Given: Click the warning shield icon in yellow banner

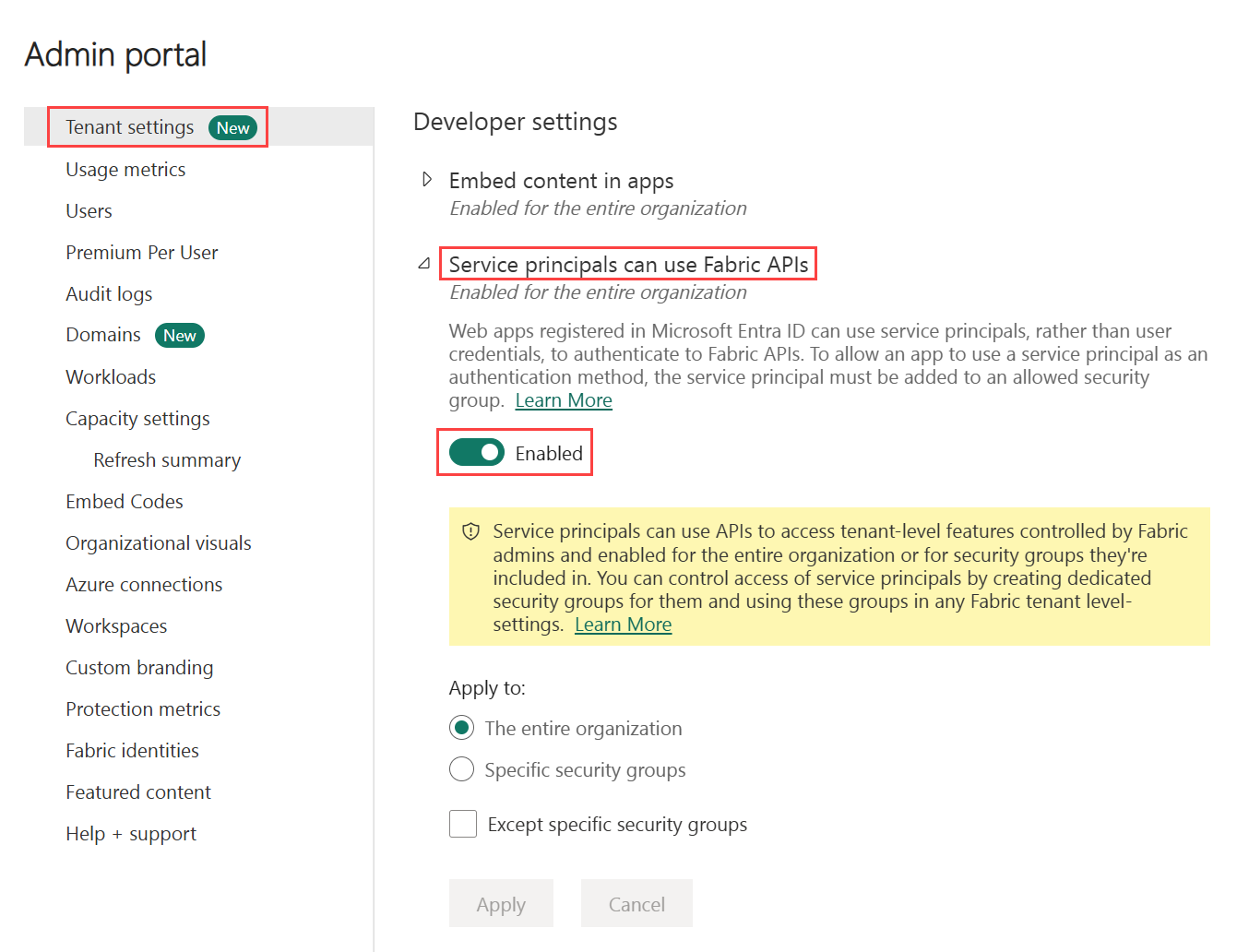Looking at the screenshot, I should [x=471, y=530].
